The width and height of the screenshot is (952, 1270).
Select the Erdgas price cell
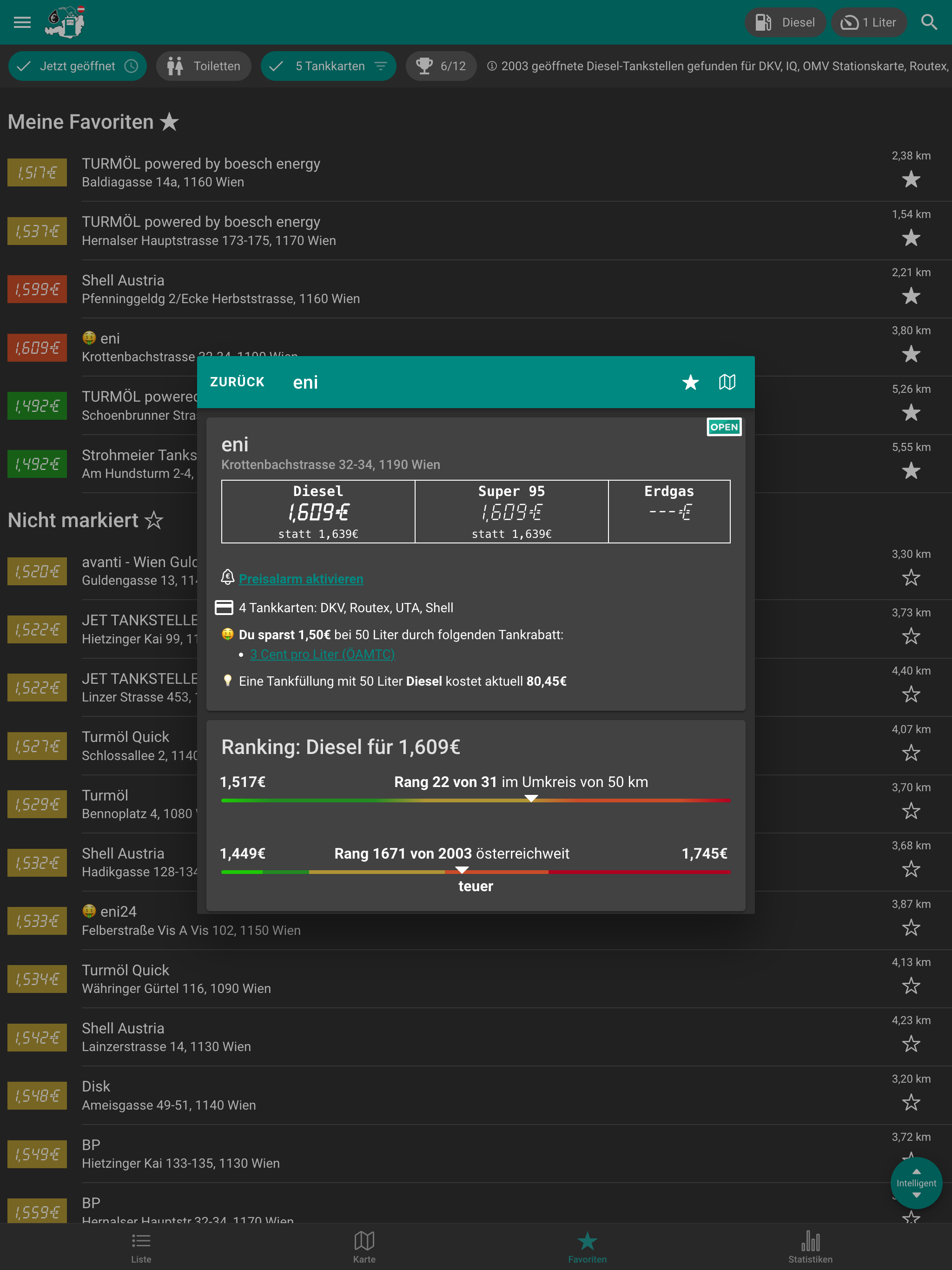(669, 511)
